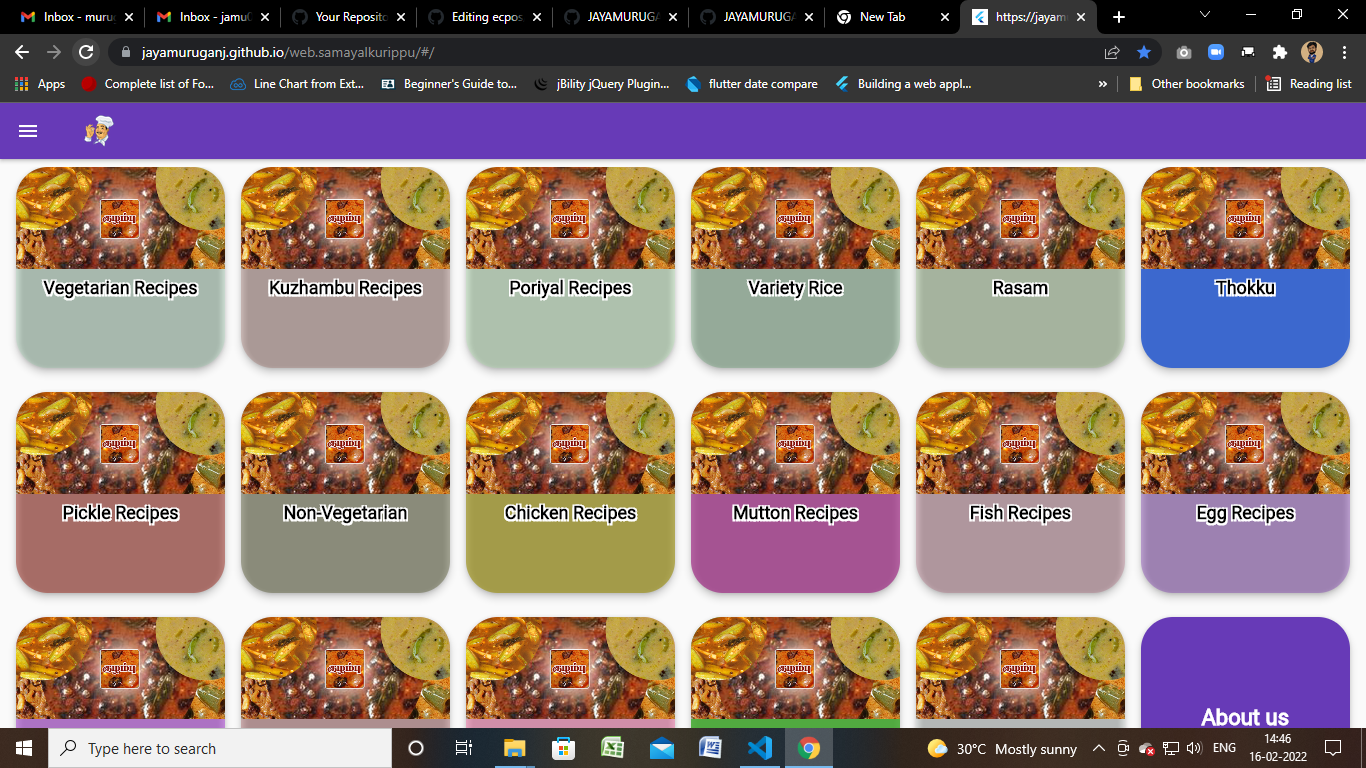Open clock showing 14:46
This screenshot has height=768, width=1366.
tap(1277, 748)
